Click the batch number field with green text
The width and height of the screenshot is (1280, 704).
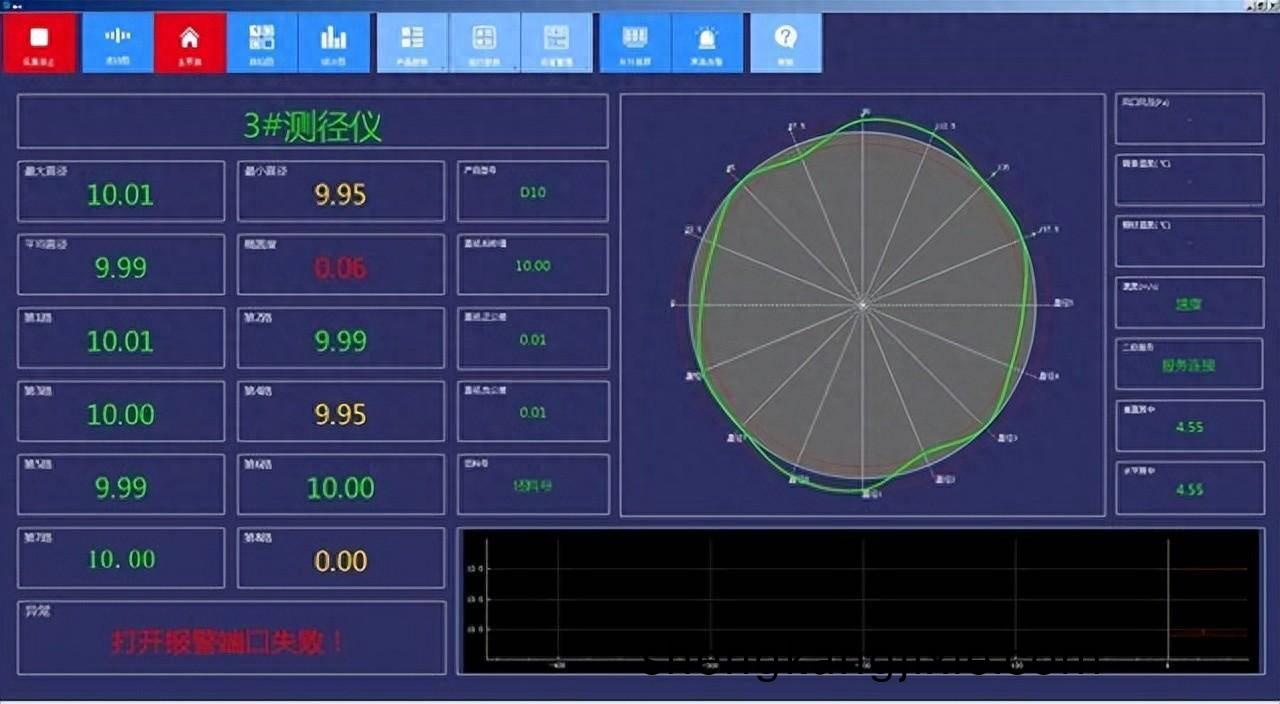pyautogui.click(x=533, y=485)
